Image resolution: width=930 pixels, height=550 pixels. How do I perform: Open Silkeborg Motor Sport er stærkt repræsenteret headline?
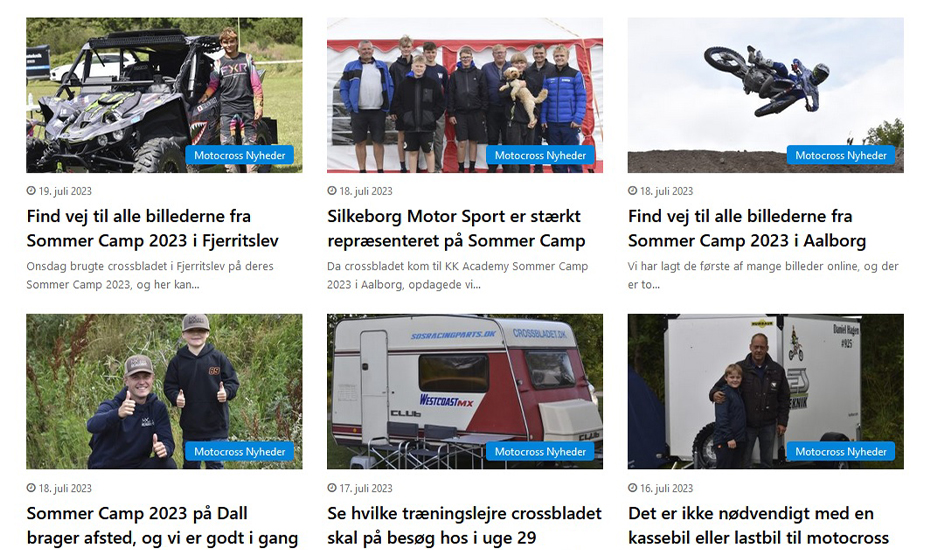point(456,228)
